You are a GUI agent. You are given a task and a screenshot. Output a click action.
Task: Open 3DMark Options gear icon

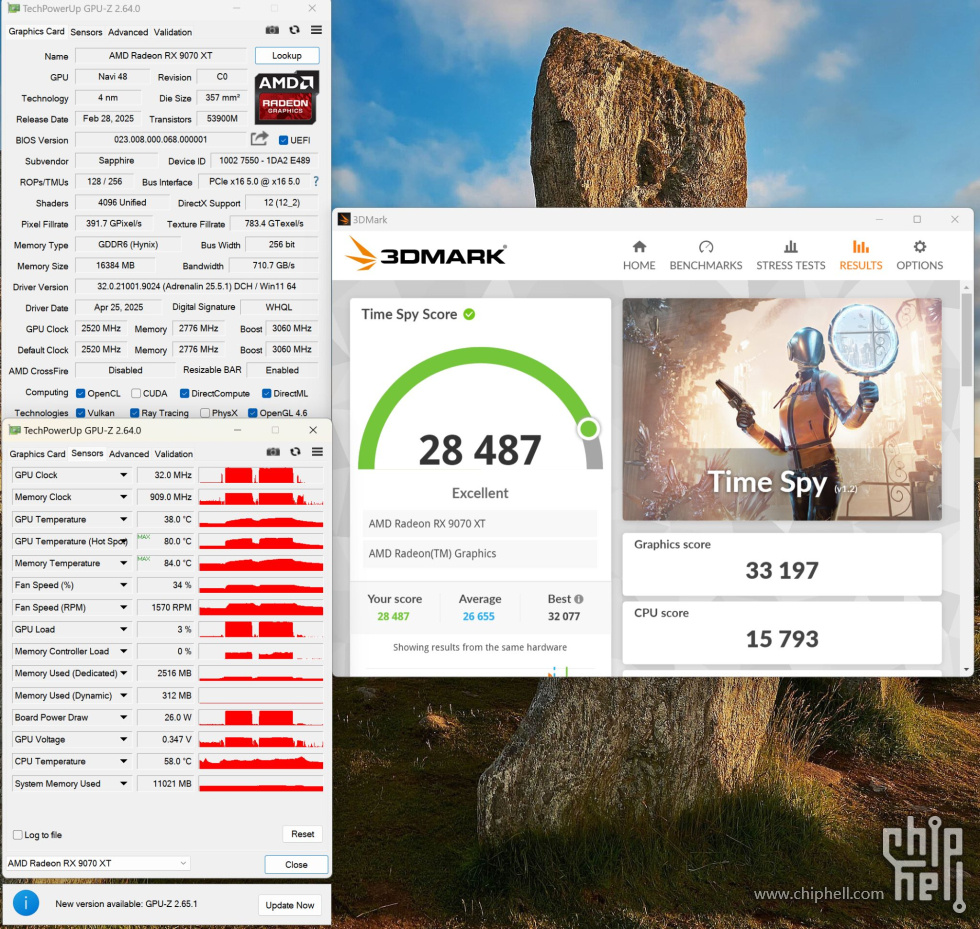(919, 247)
